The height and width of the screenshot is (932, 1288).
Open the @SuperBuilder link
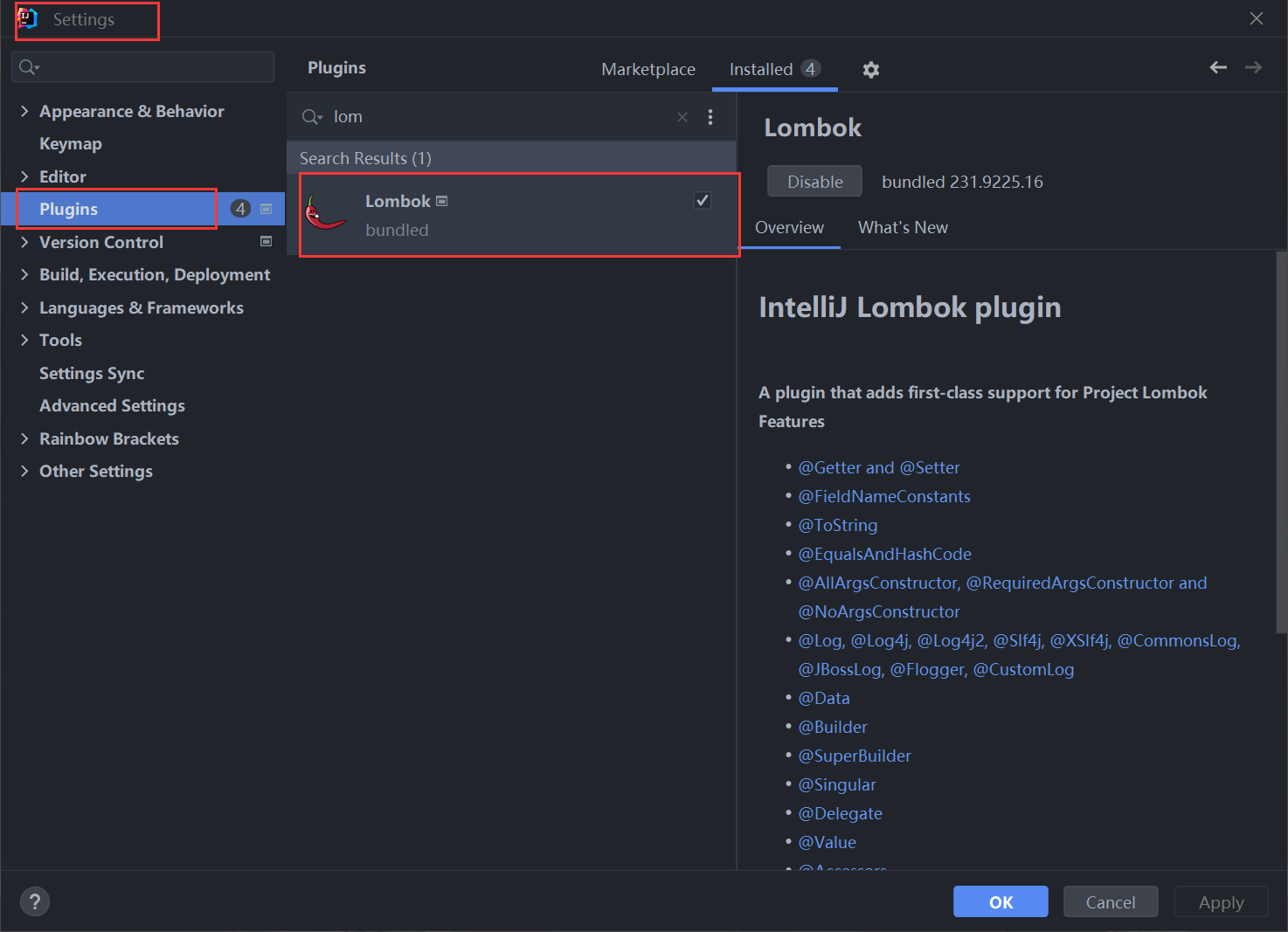(855, 756)
